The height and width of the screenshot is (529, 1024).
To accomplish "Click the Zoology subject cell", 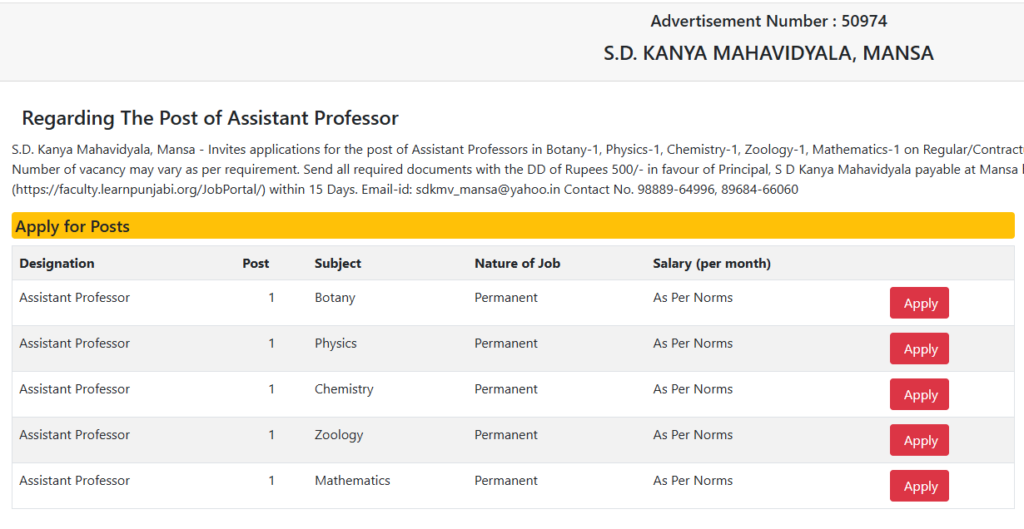I will (x=339, y=435).
